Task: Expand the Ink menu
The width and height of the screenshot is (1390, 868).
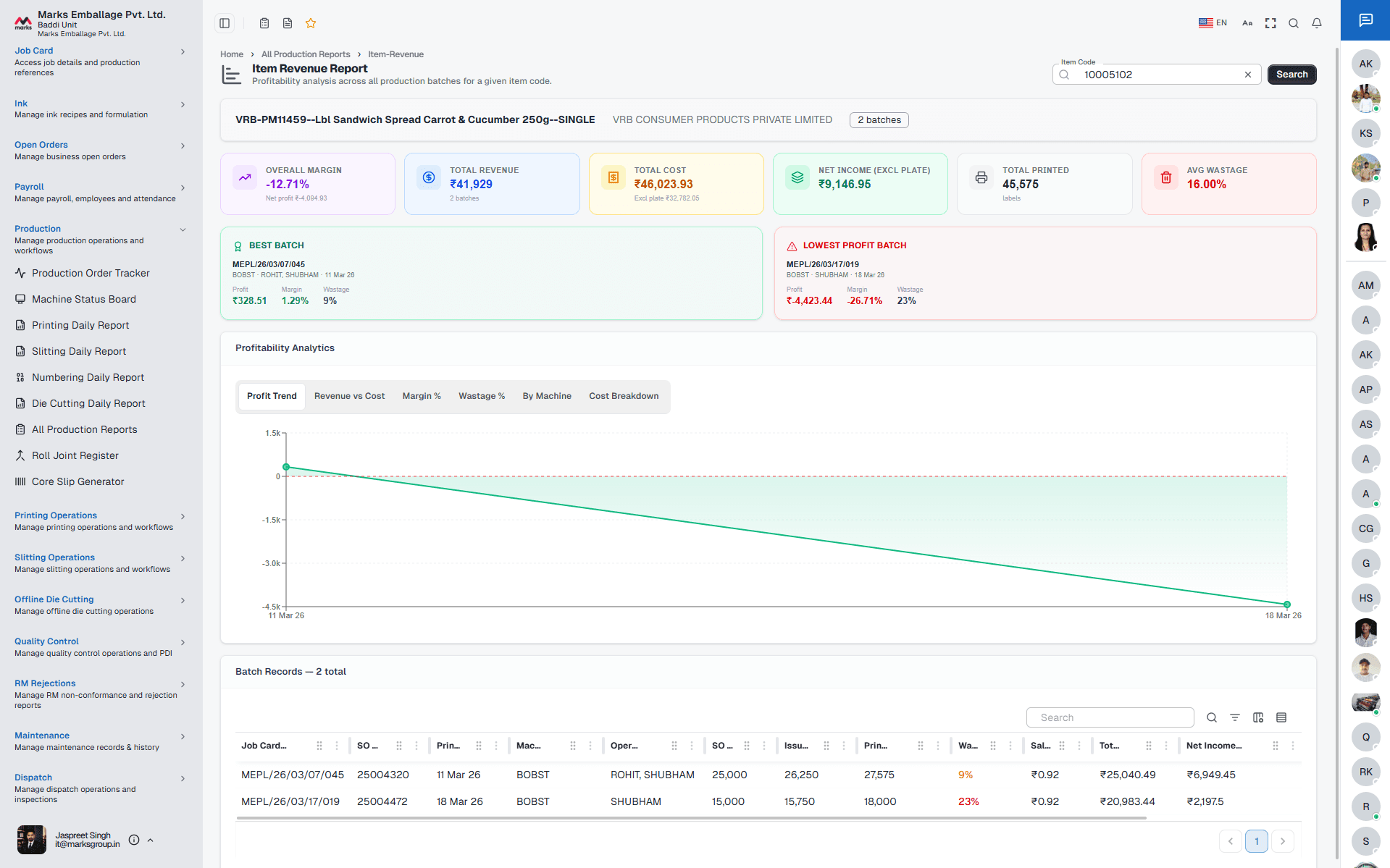Action: click(100, 109)
